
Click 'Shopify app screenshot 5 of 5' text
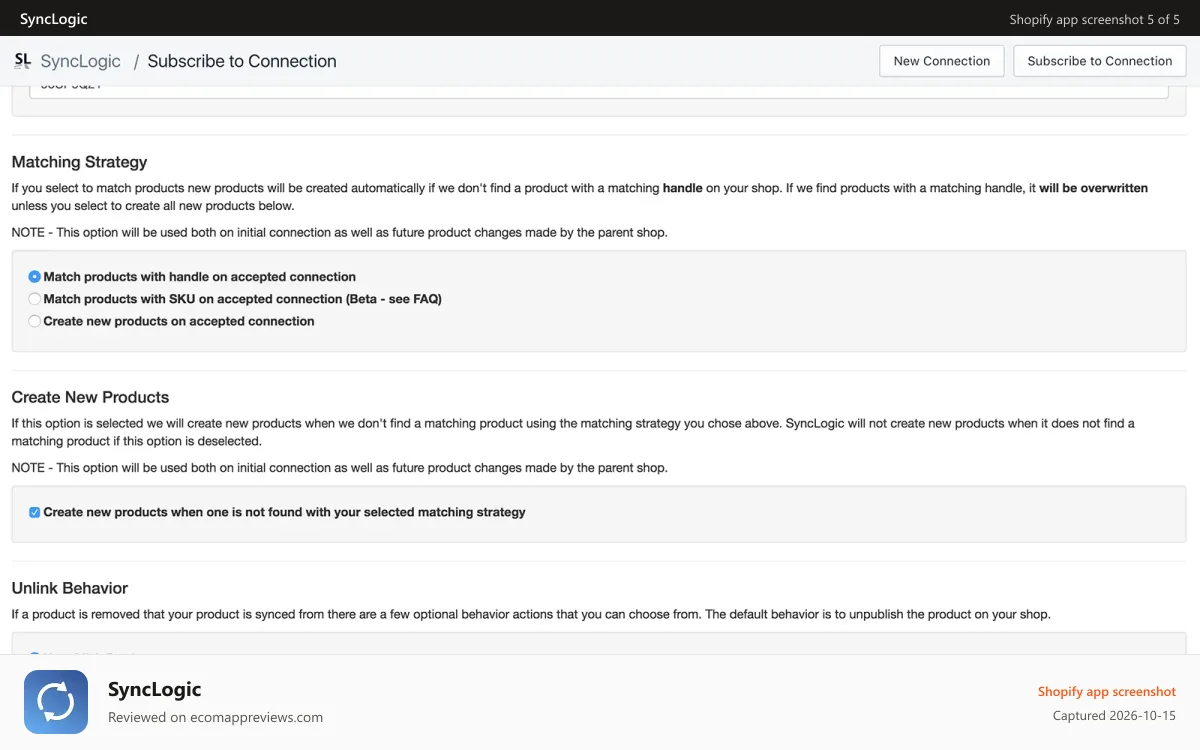click(x=1094, y=19)
